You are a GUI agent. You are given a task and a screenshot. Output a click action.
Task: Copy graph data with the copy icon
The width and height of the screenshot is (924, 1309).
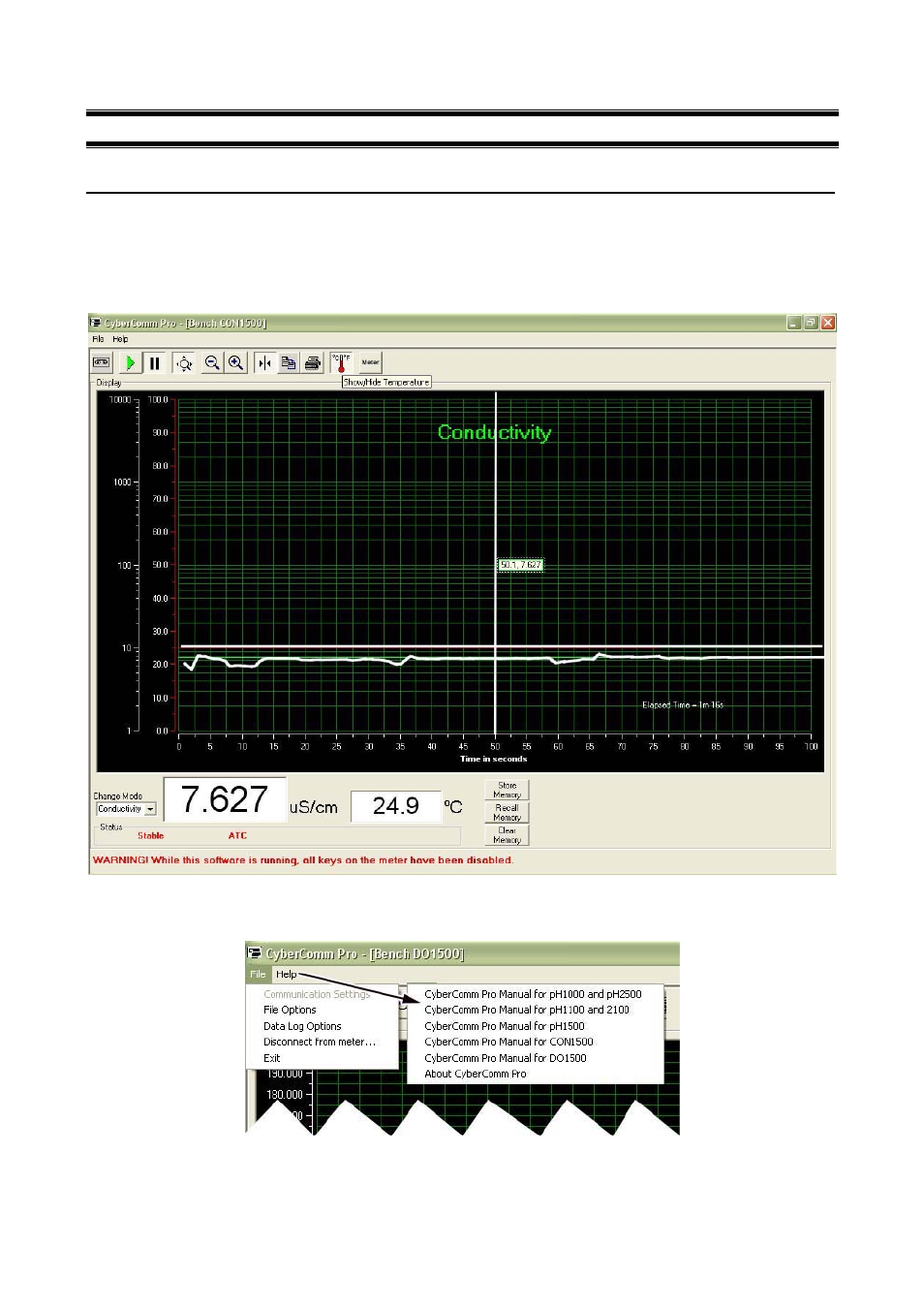click(x=288, y=362)
